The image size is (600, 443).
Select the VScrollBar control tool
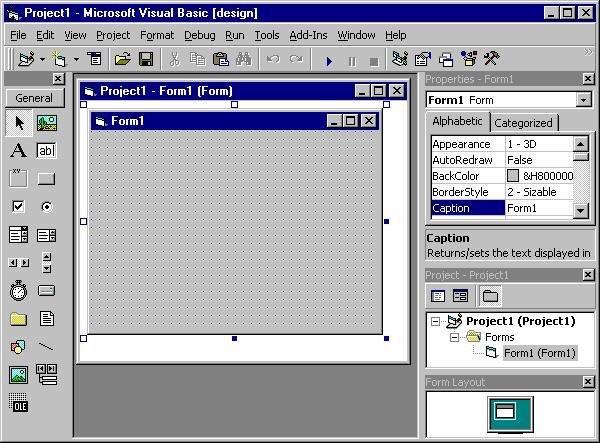[x=47, y=262]
